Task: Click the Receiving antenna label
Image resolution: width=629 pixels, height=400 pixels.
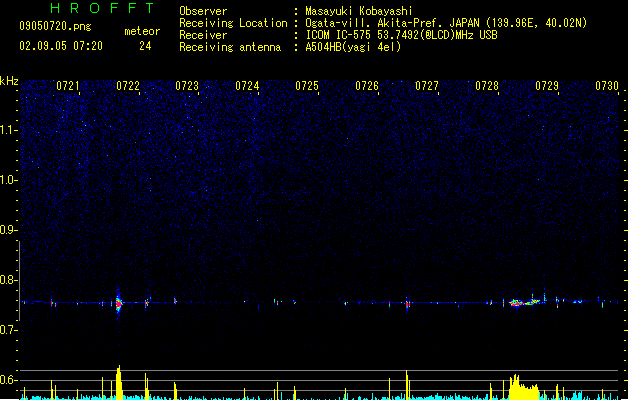Action: 230,47
